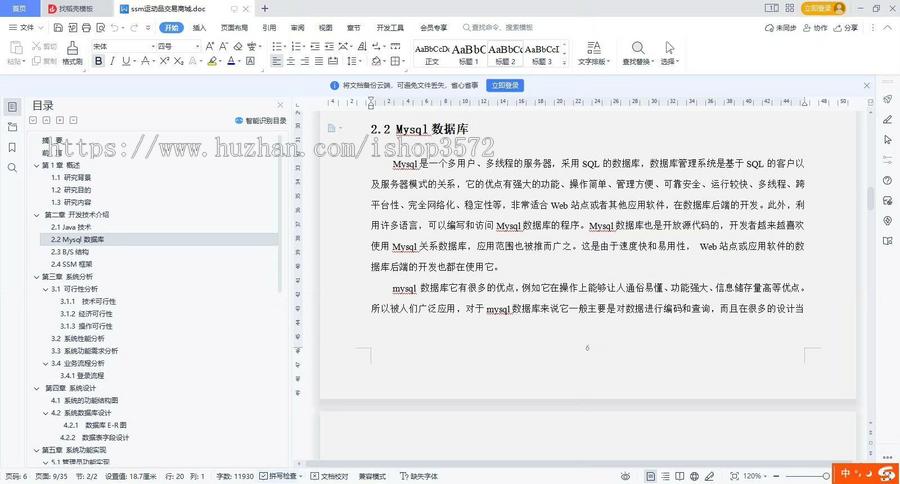Toggle document proofreading (文档校对) in status bar
Screen dimensions: 900x484
coord(329,476)
